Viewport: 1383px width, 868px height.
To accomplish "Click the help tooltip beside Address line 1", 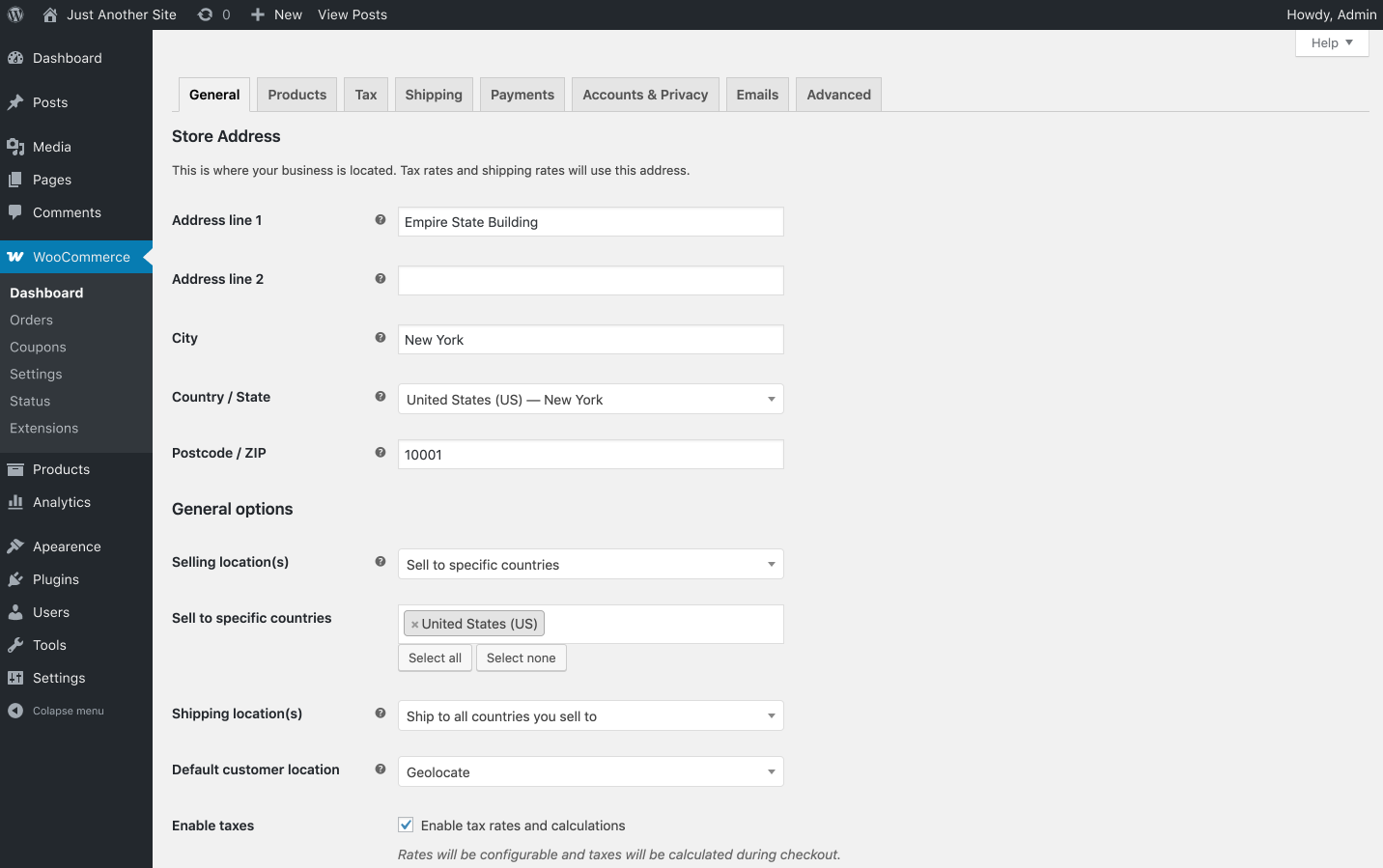I will (380, 220).
